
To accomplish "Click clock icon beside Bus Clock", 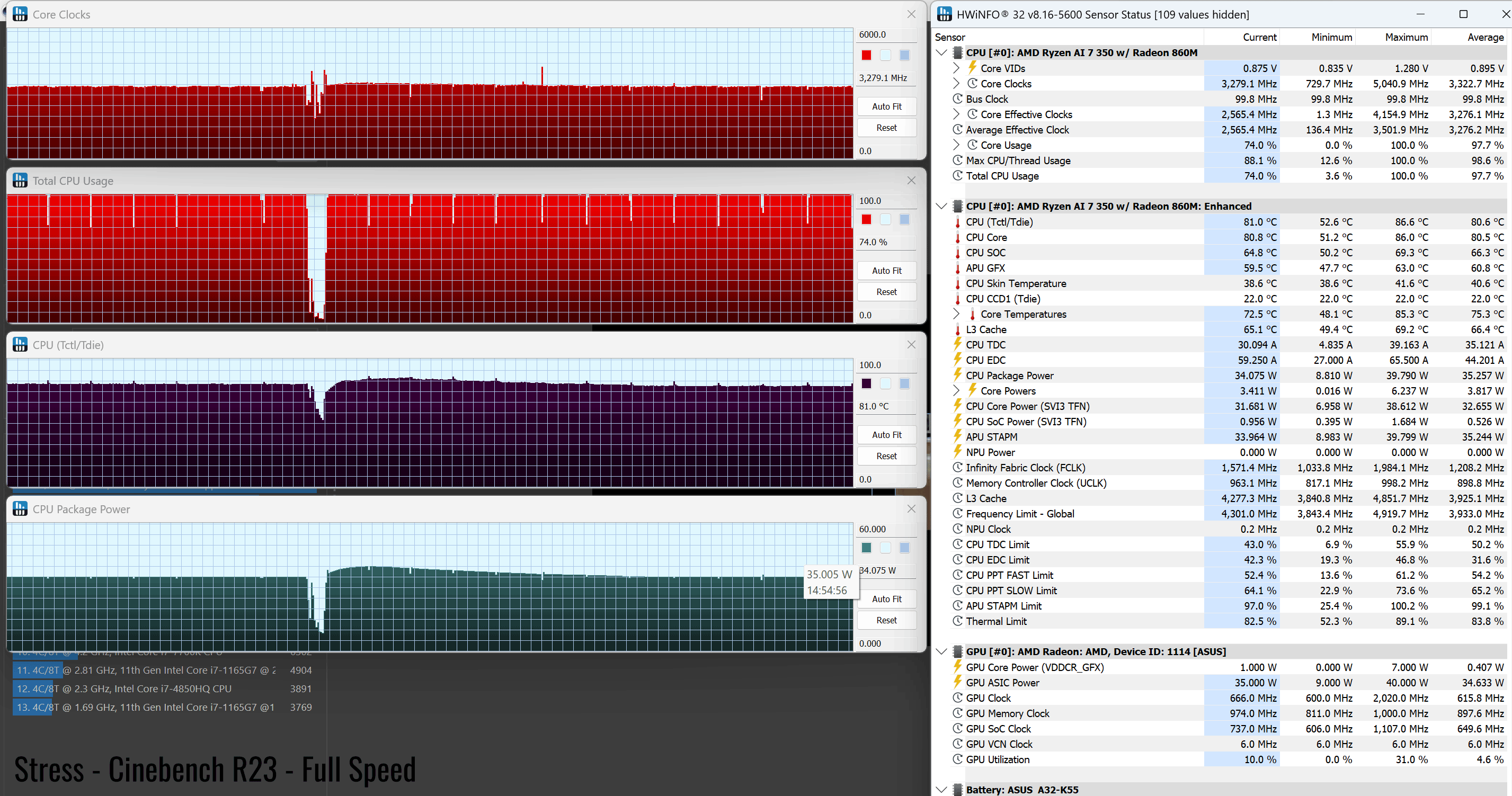I will 958,99.
